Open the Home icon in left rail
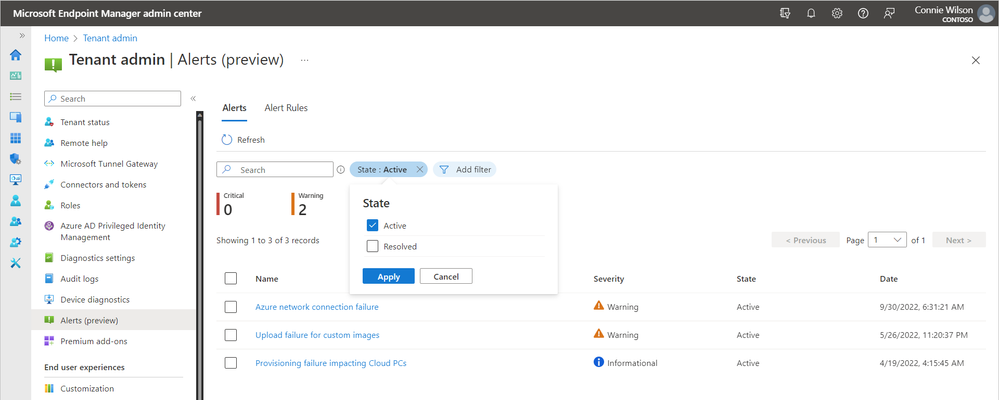This screenshot has height=400, width=999. 16,55
